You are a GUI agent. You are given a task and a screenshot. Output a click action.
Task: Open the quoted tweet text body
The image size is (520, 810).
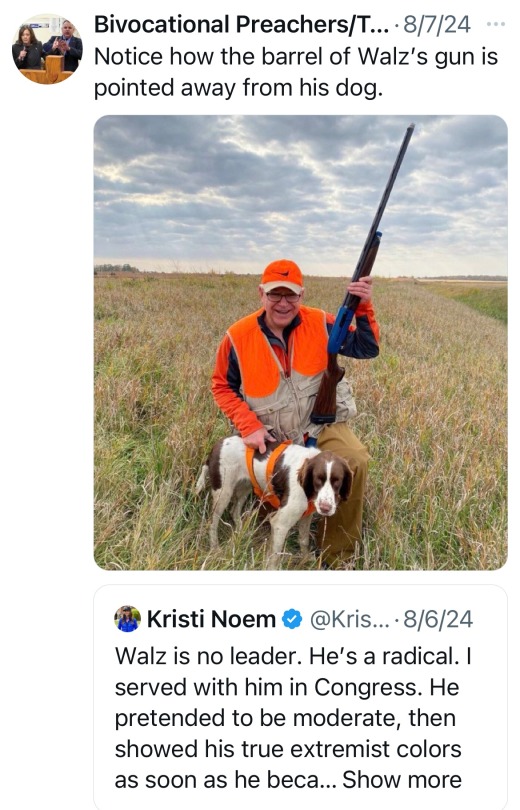click(x=292, y=718)
